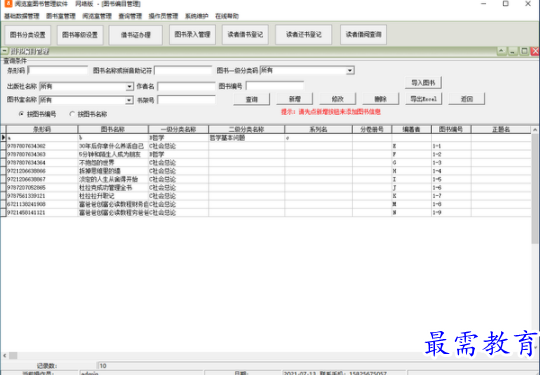Click the inner window system menu icon
This screenshot has width=546, height=375.
tap(5, 52)
